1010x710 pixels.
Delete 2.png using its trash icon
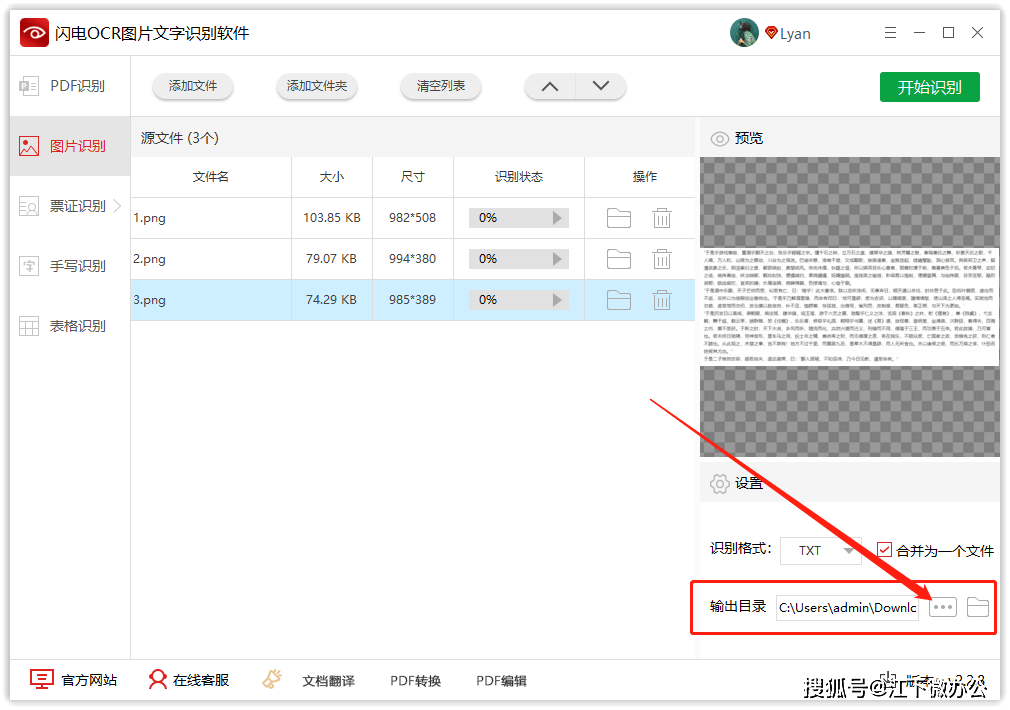pos(662,259)
